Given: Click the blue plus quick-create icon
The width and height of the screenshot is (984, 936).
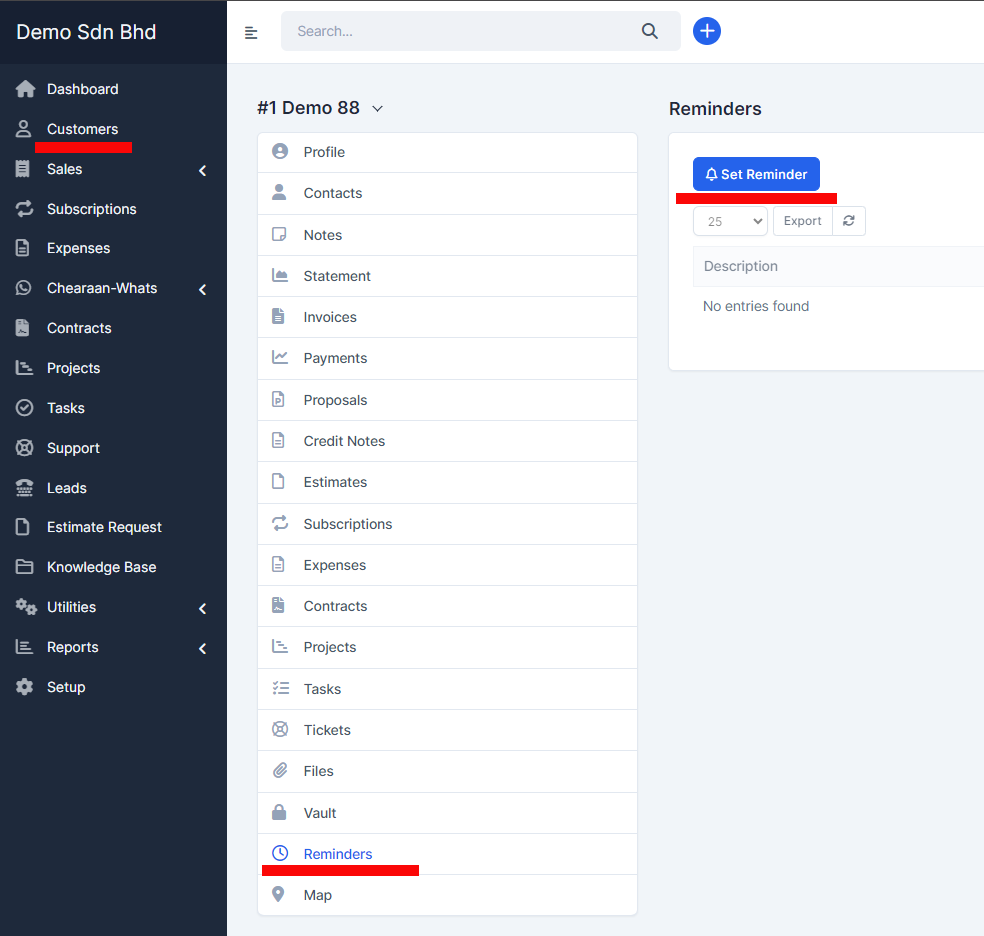Looking at the screenshot, I should 707,31.
